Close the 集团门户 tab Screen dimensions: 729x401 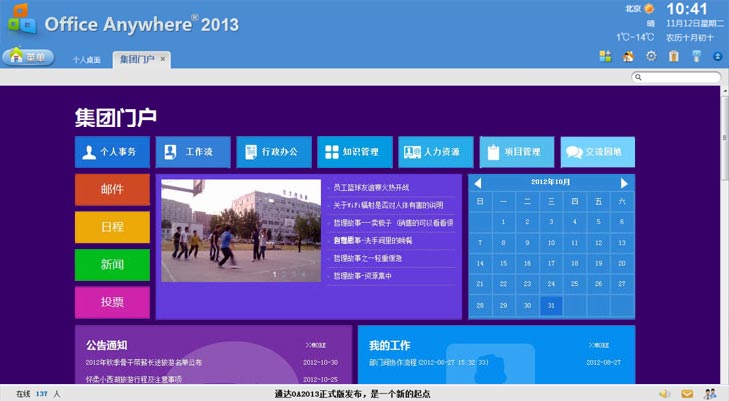tap(163, 59)
